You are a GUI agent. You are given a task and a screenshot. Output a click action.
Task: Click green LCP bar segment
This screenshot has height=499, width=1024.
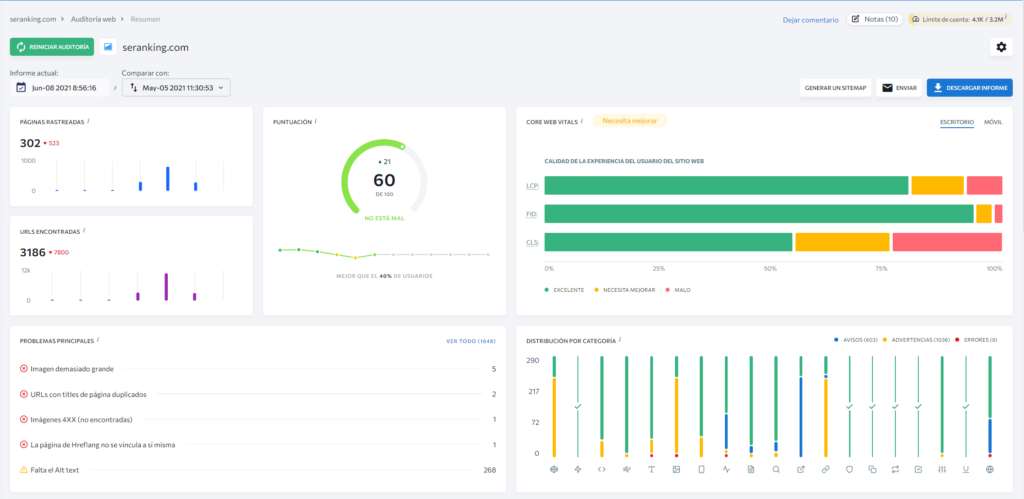click(x=726, y=185)
